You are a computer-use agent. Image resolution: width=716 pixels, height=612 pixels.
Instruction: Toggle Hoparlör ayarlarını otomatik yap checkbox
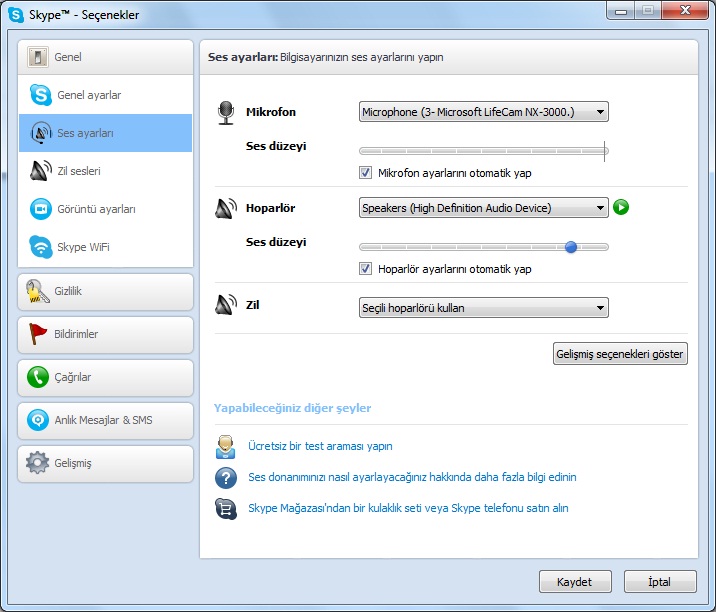coord(365,269)
